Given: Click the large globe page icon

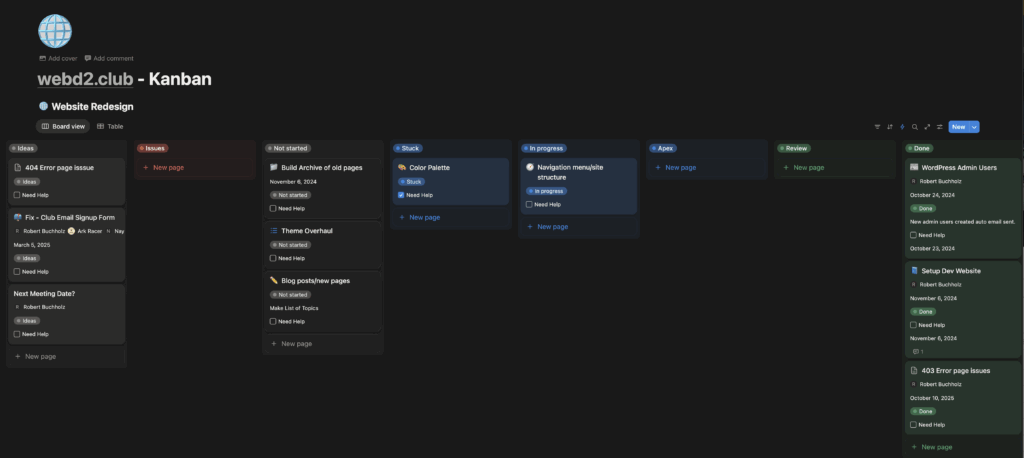Looking at the screenshot, I should [x=55, y=30].
